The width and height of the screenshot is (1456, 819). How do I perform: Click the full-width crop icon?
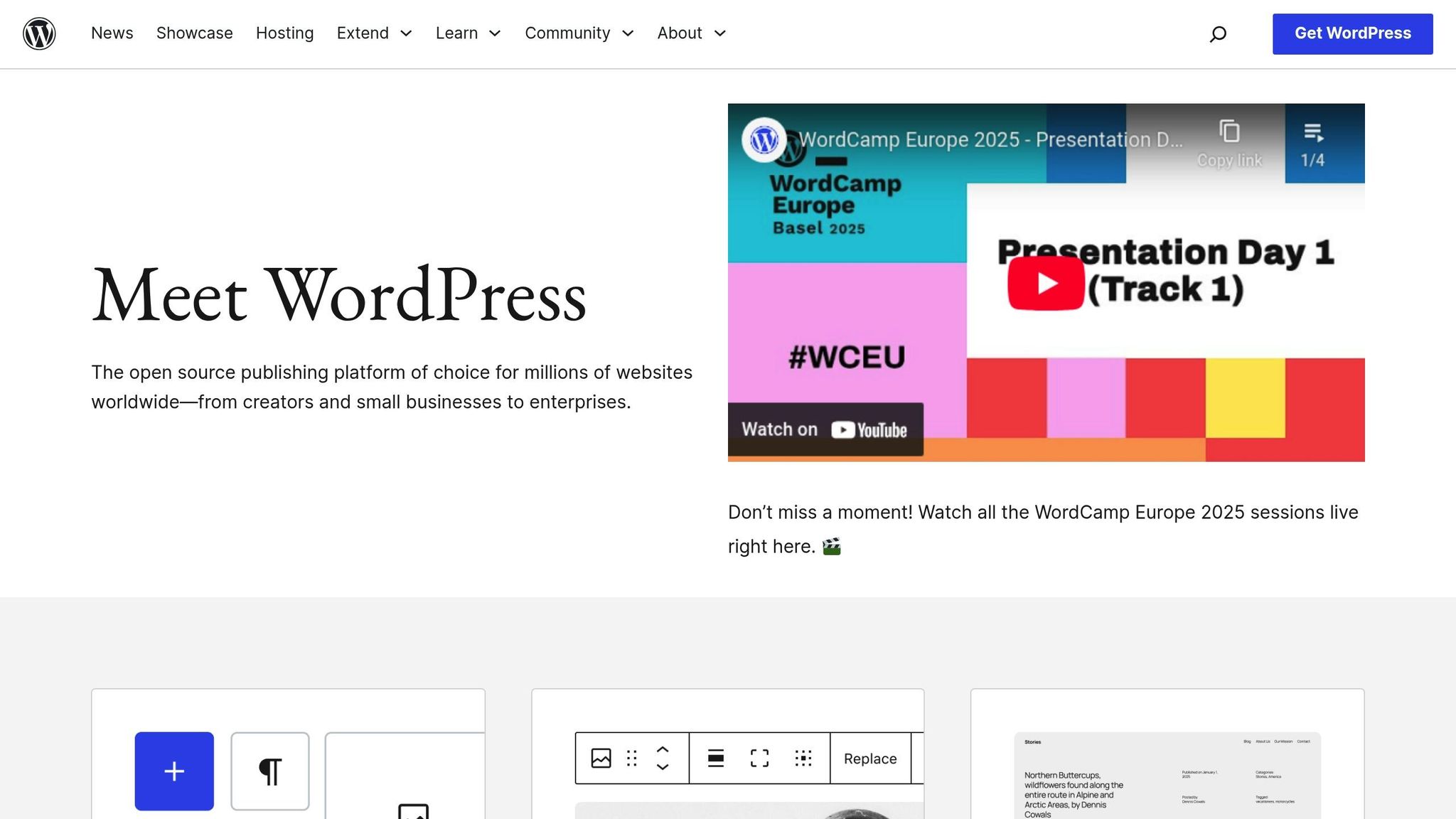[761, 759]
